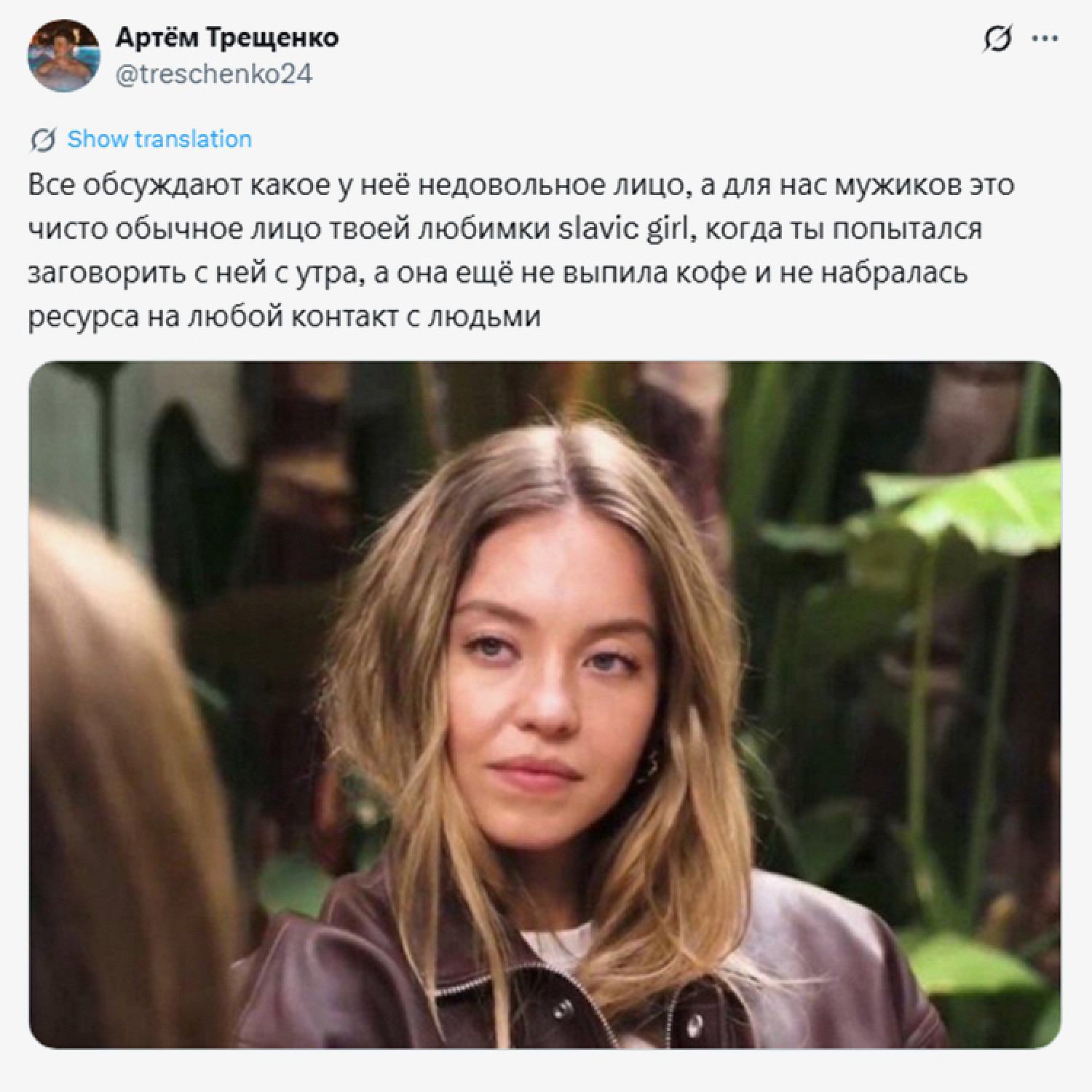Open Артём Трещенко's profile avatar
Viewport: 1092px width, 1092px height.
point(63,56)
